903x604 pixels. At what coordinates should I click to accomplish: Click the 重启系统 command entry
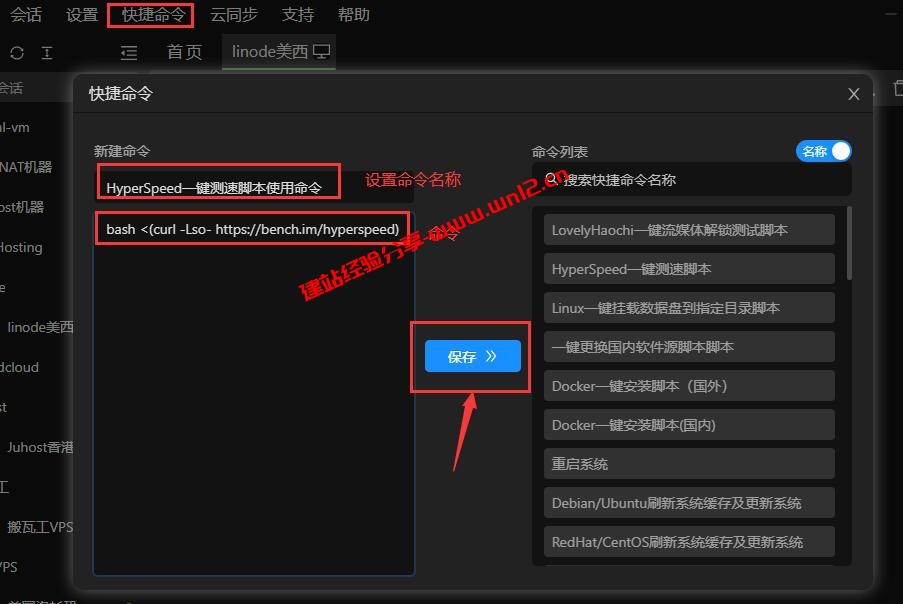pyautogui.click(x=688, y=463)
